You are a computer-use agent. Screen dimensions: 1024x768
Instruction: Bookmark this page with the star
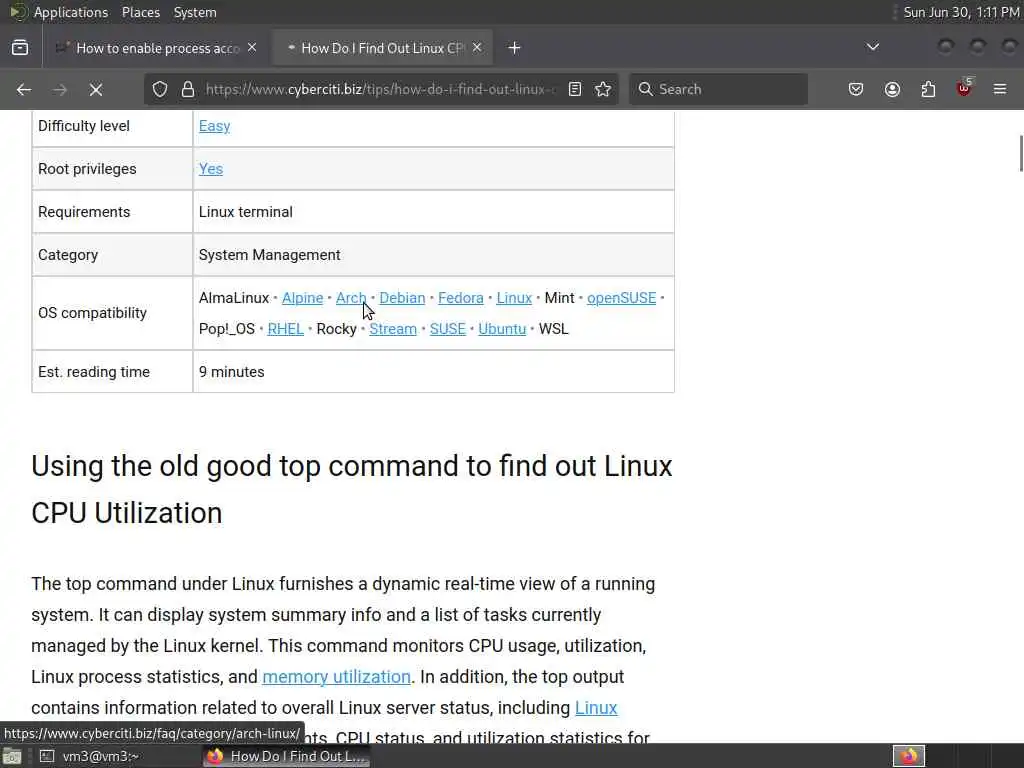pyautogui.click(x=603, y=89)
